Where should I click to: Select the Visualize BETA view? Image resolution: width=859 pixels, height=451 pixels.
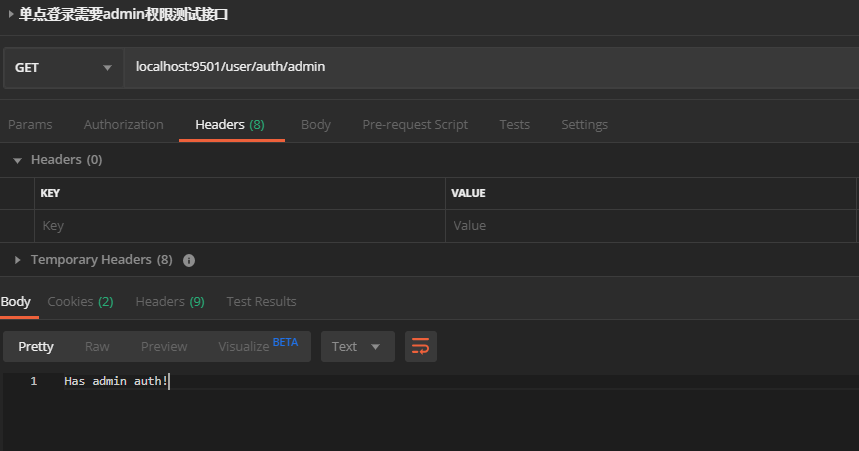[257, 346]
